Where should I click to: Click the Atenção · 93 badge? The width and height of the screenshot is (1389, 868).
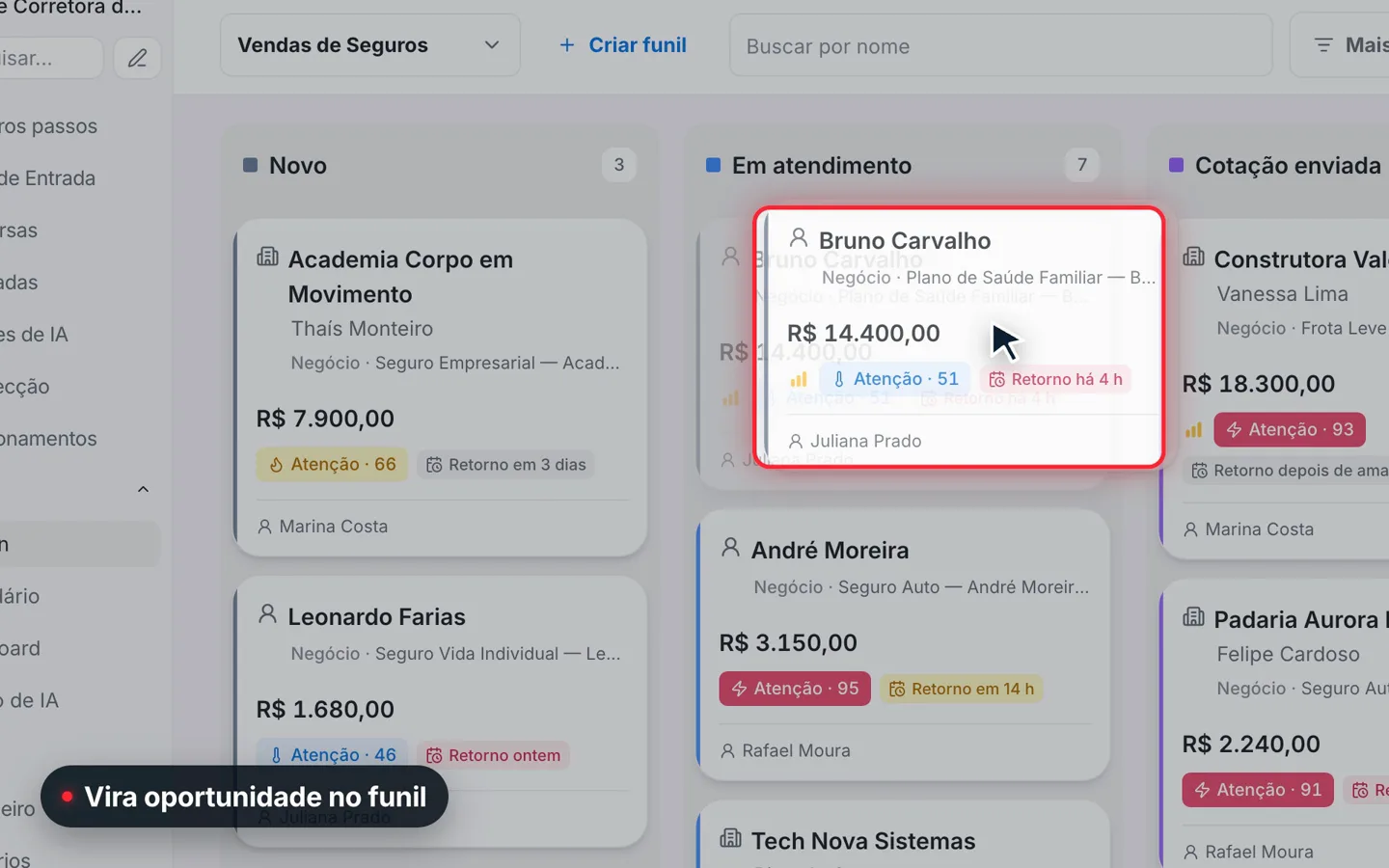(x=1290, y=429)
